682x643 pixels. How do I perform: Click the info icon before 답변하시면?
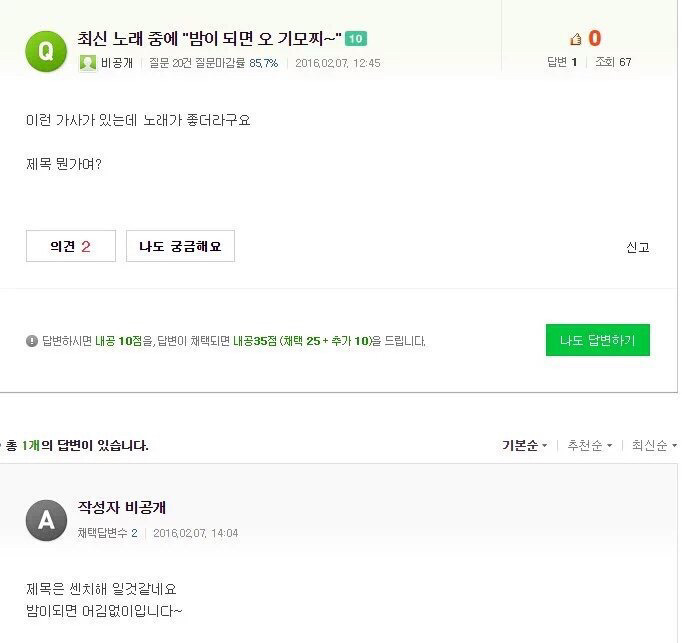32,341
